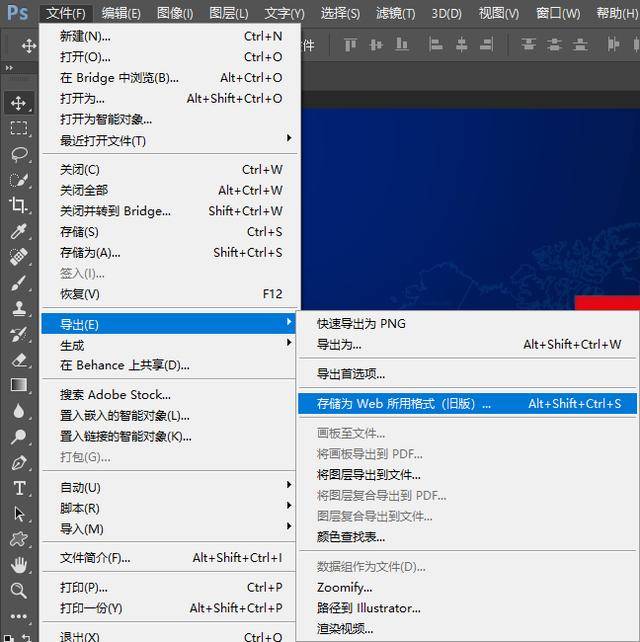Click Move tool preset icon in options bar
The width and height of the screenshot is (640, 642).
29,45
